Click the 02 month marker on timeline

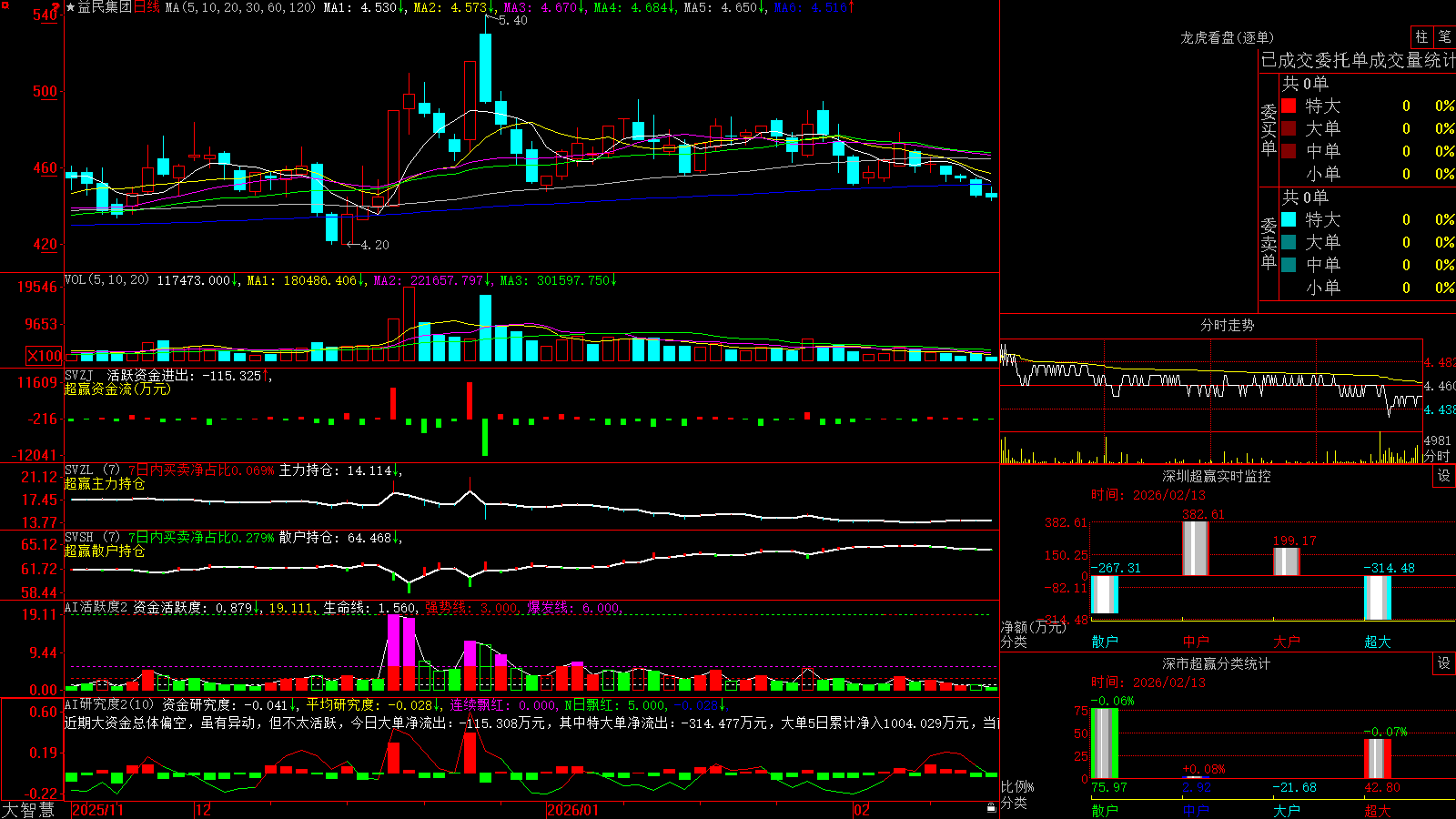pos(861,810)
